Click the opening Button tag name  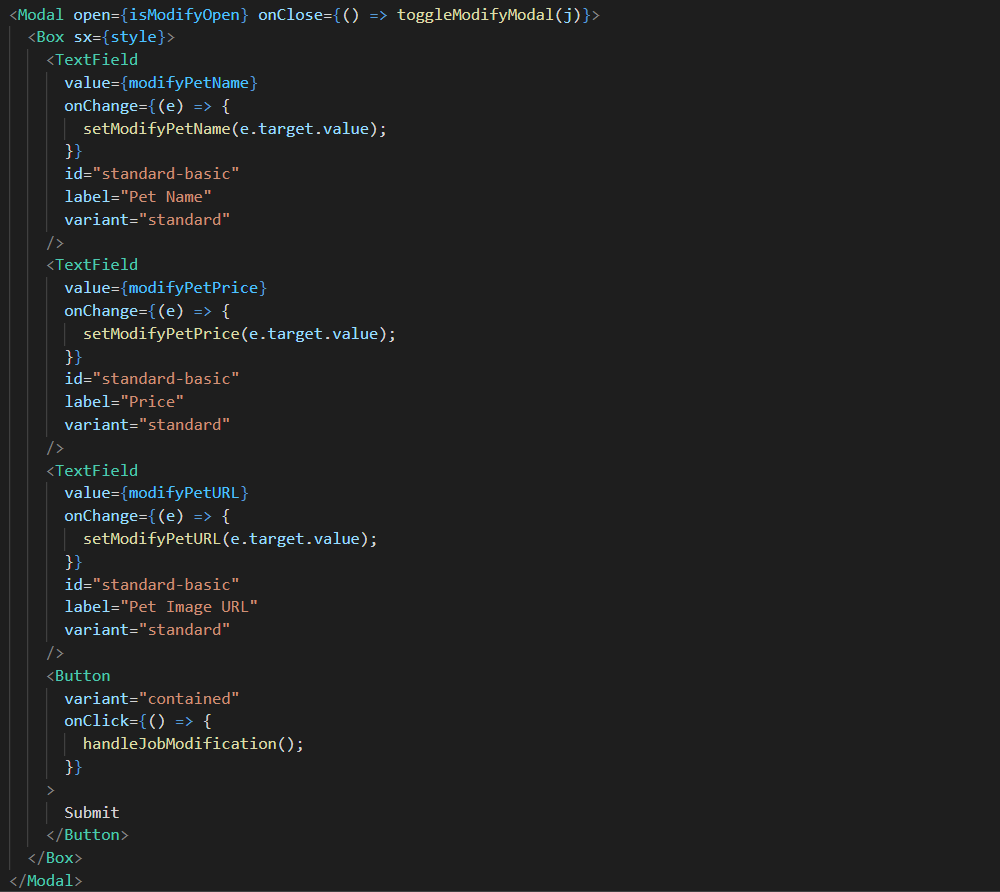coord(82,675)
